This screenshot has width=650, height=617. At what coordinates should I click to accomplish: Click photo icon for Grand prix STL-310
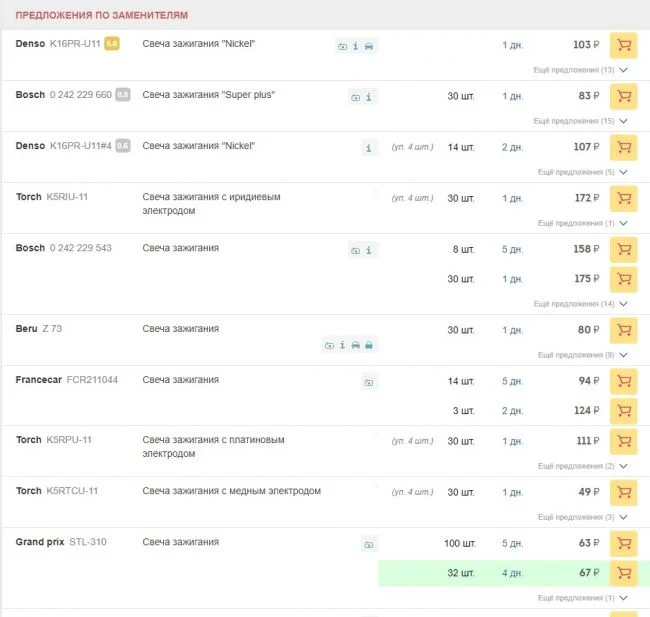click(369, 544)
